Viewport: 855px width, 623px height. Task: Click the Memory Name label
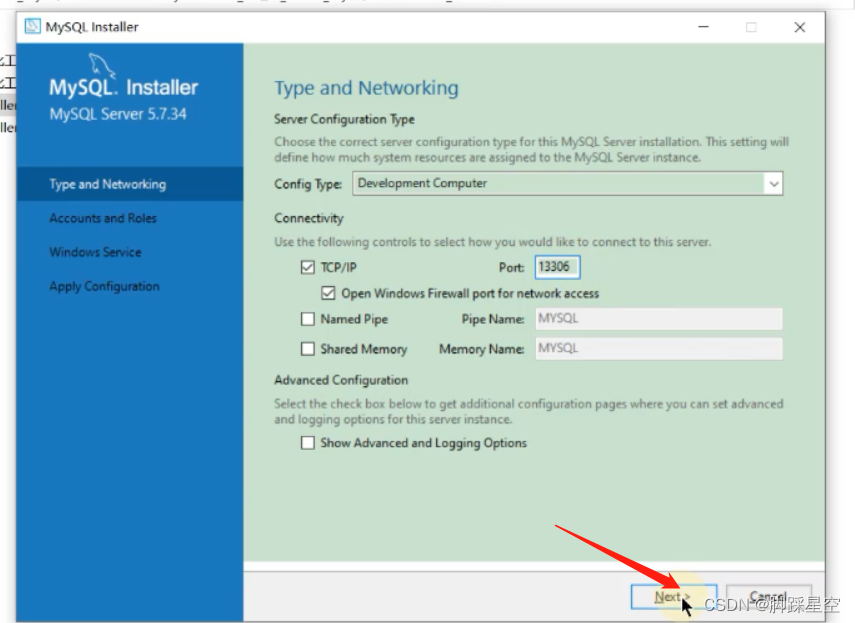click(482, 349)
